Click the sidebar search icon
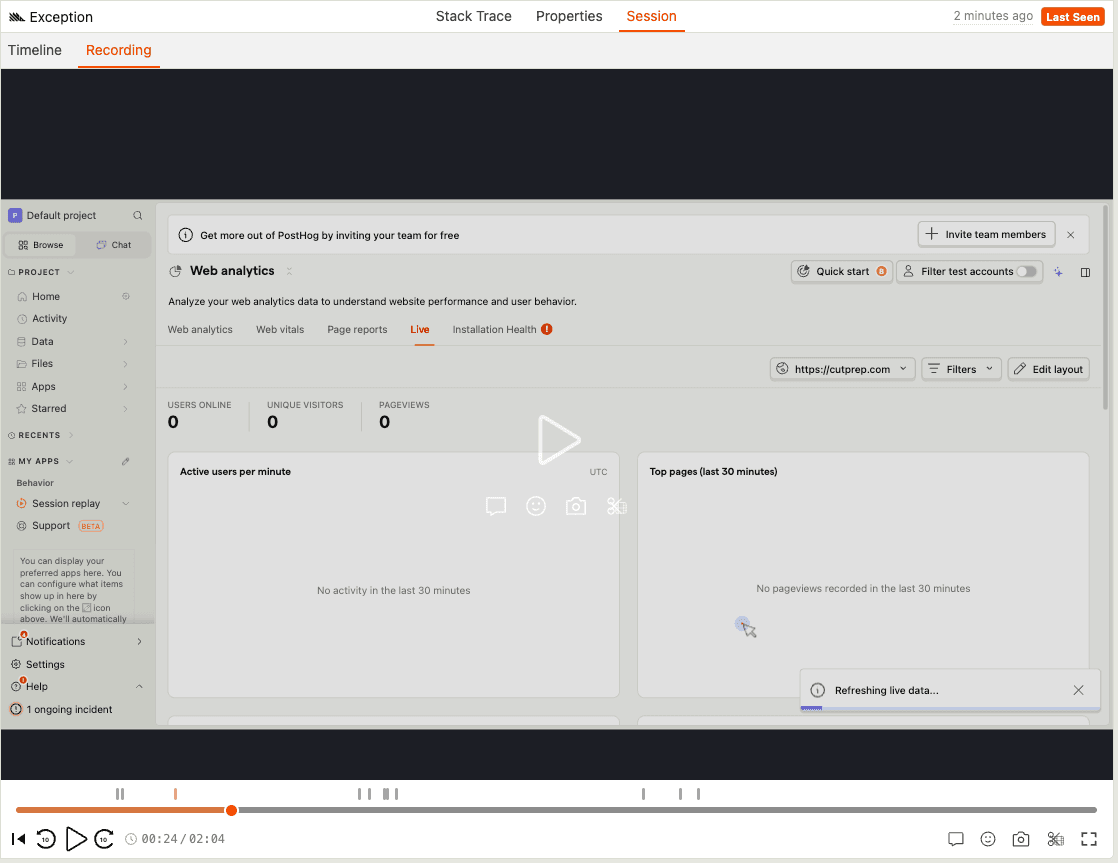 coord(138,215)
